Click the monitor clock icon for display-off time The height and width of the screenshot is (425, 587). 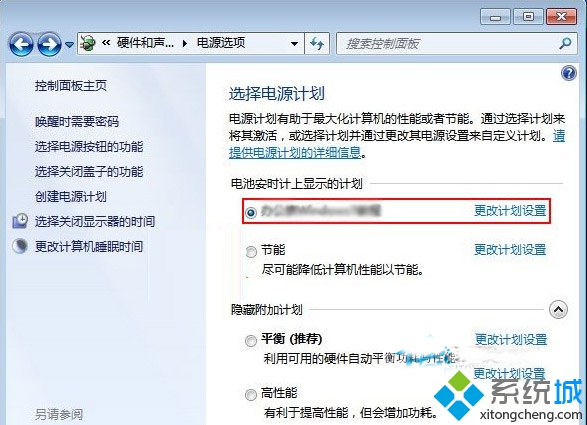[20, 221]
